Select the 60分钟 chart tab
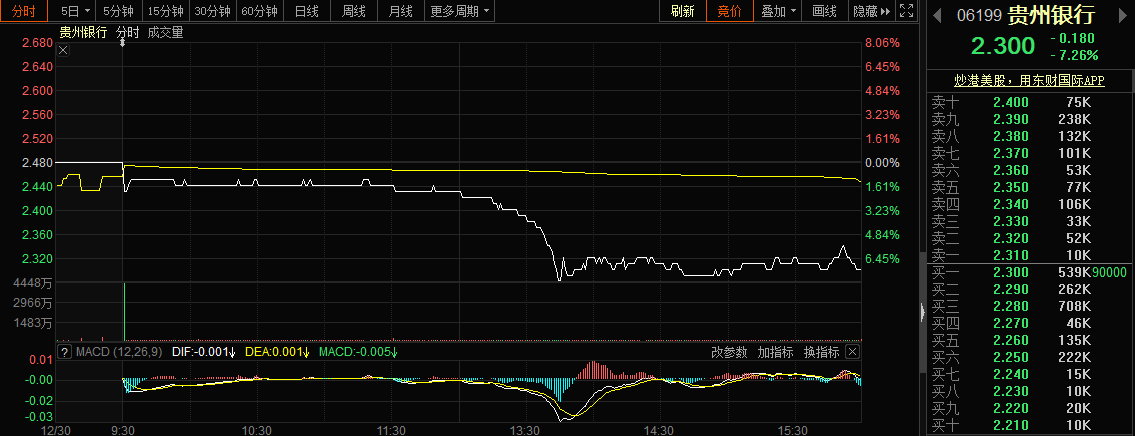This screenshot has height=436, width=1135. click(x=259, y=12)
